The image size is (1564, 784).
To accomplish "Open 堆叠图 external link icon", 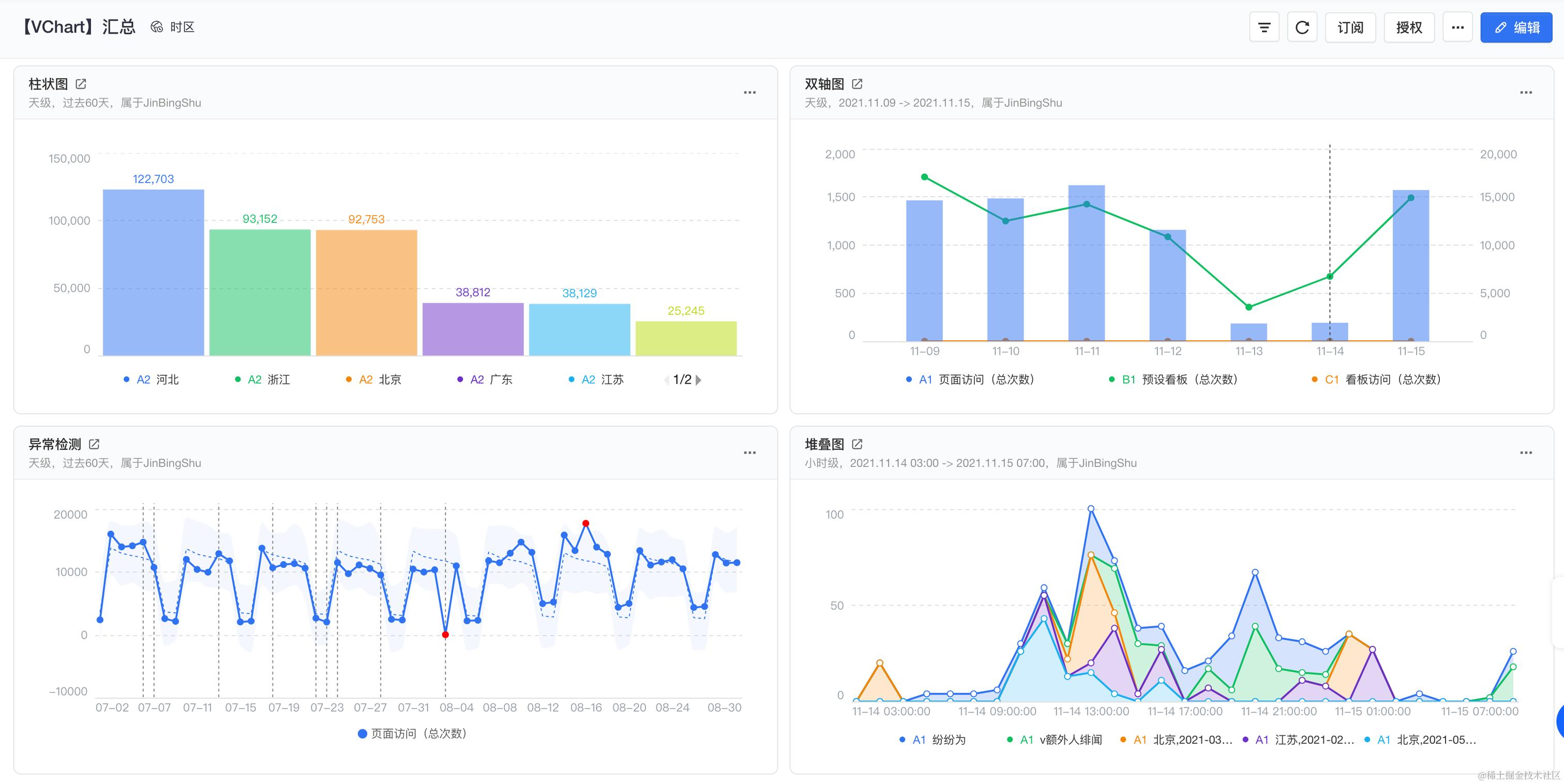I will tap(856, 444).
